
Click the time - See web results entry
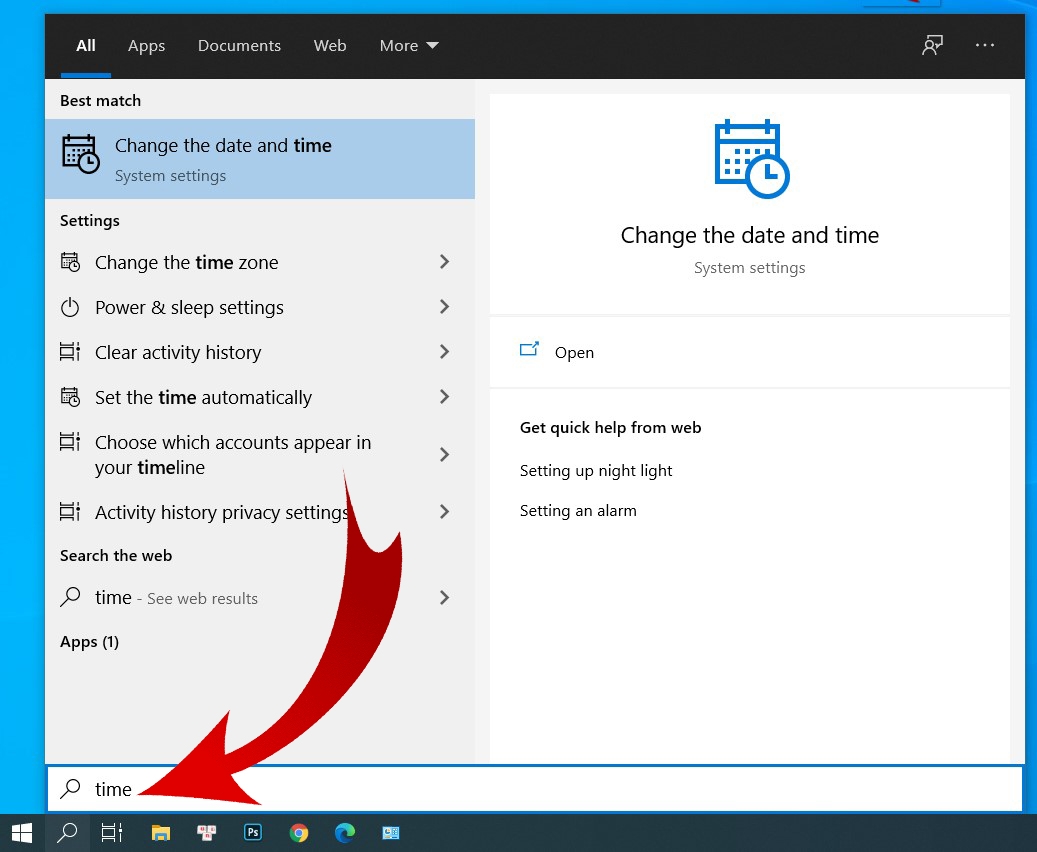tap(260, 598)
